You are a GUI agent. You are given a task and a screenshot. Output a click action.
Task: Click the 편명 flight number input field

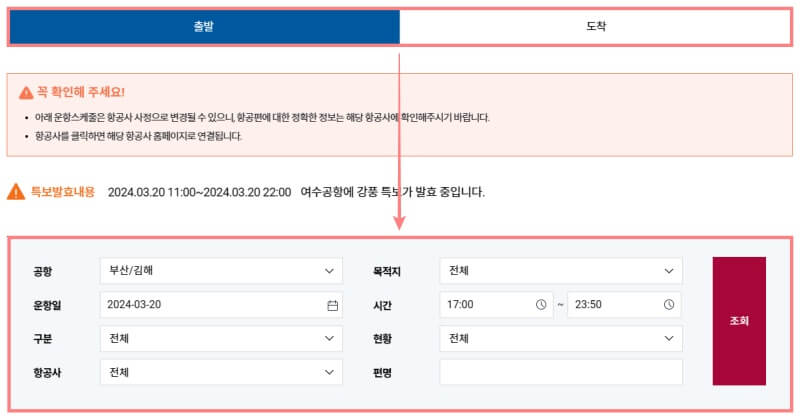click(561, 372)
